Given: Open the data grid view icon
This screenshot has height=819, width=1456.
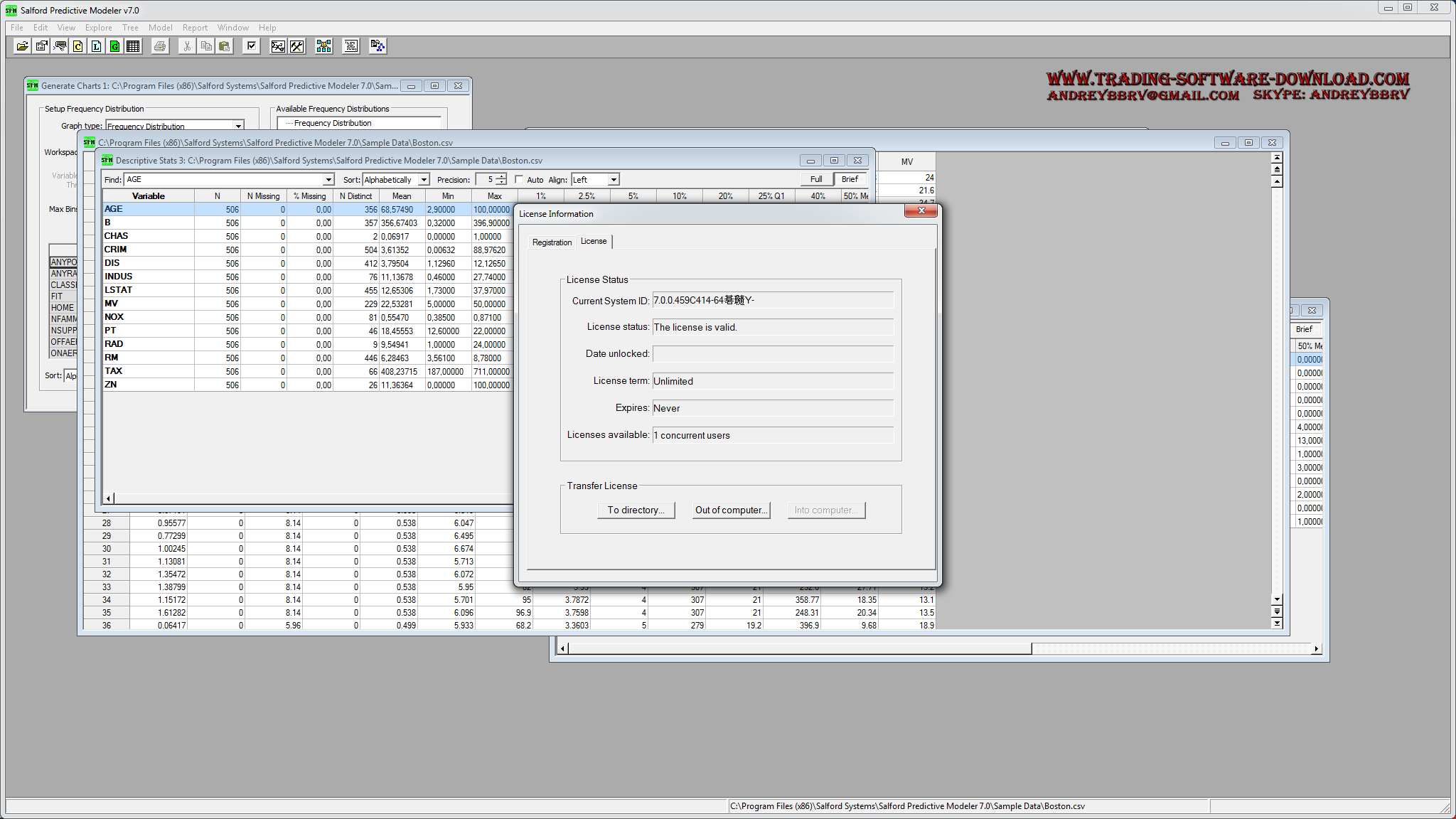Looking at the screenshot, I should 133,46.
